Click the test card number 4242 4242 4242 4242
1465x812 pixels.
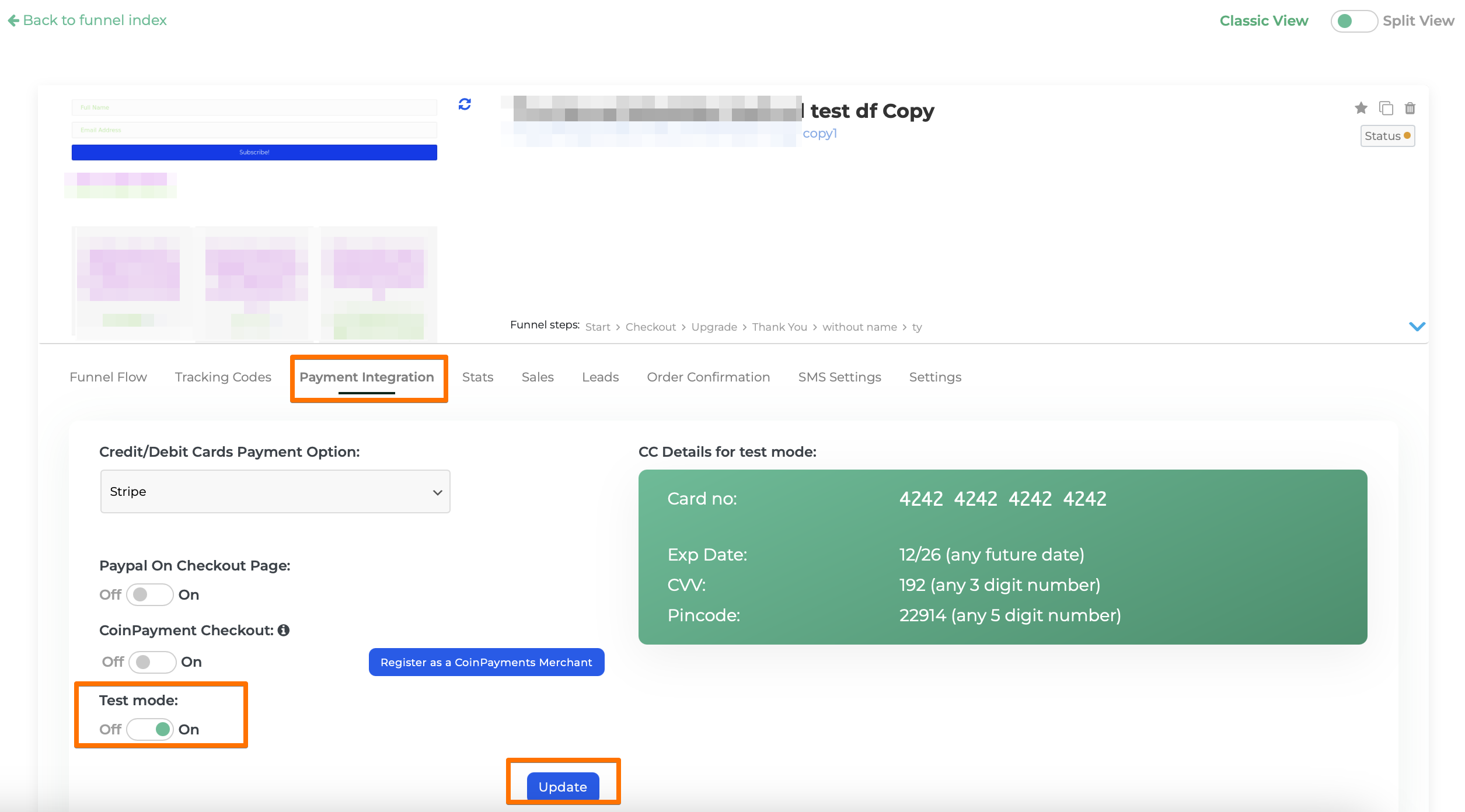pyautogui.click(x=1002, y=499)
